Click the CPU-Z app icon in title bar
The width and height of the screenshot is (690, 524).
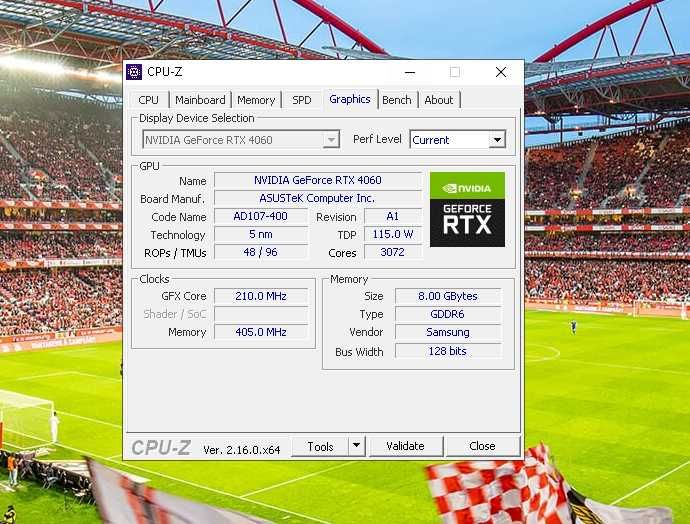(x=134, y=72)
